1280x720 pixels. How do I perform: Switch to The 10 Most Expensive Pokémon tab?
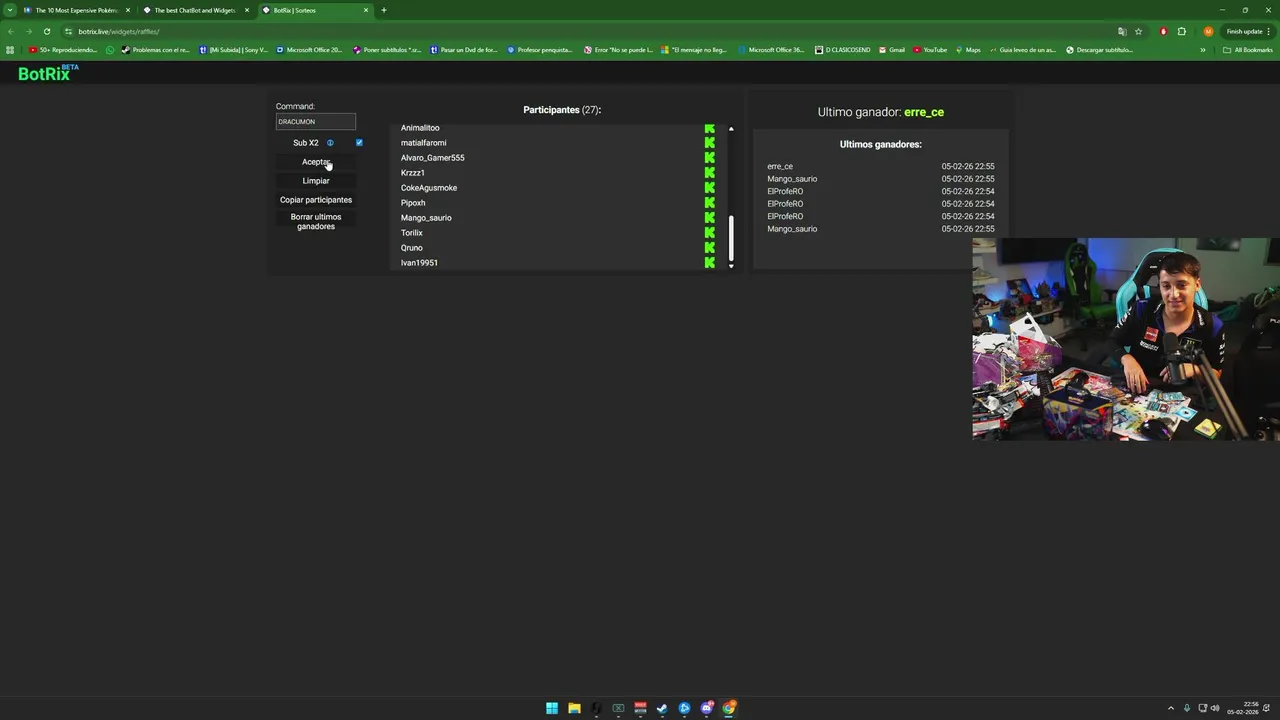77,10
